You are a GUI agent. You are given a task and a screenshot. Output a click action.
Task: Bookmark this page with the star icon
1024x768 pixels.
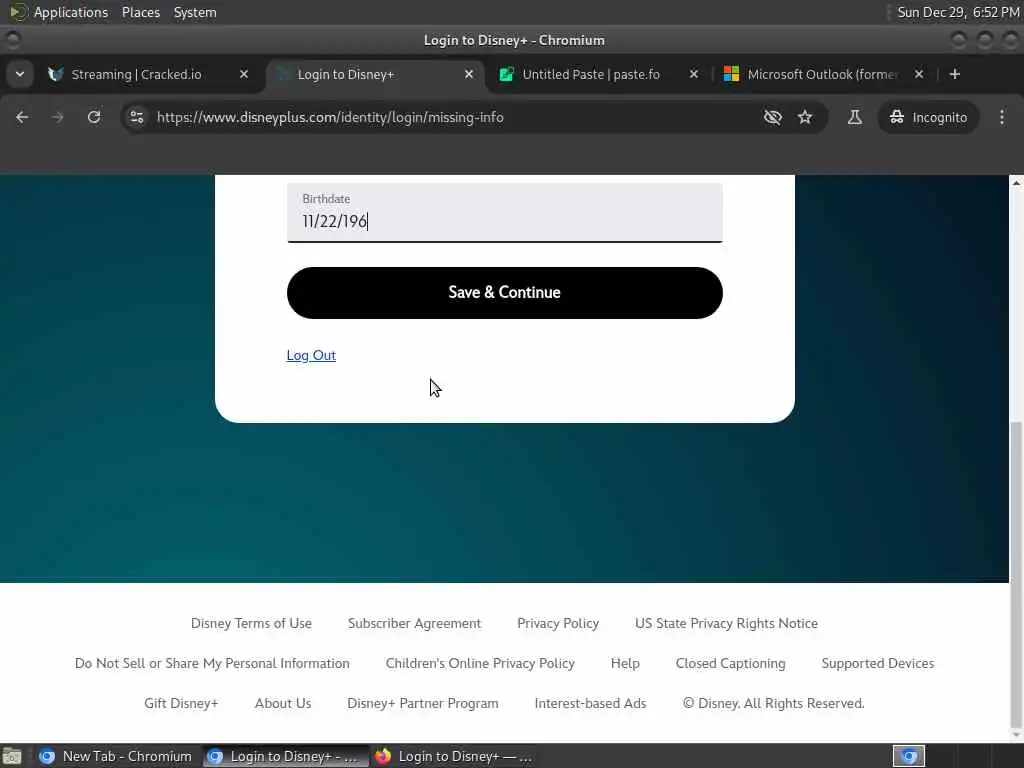tap(805, 118)
